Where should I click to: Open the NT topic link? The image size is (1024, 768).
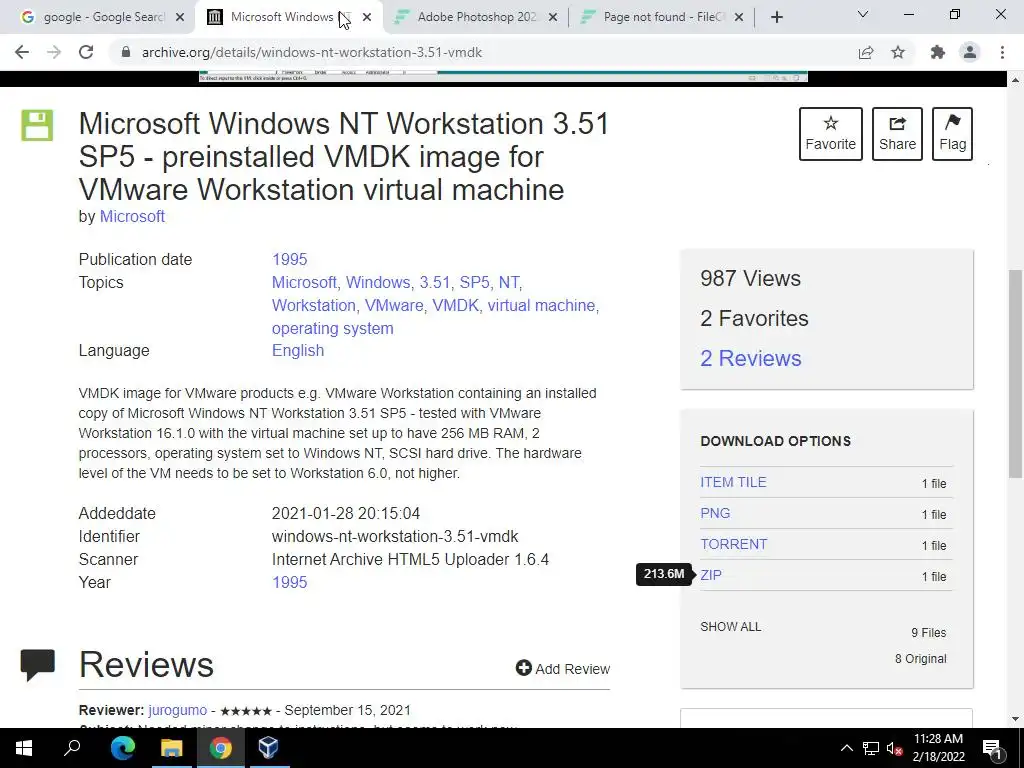pos(509,283)
